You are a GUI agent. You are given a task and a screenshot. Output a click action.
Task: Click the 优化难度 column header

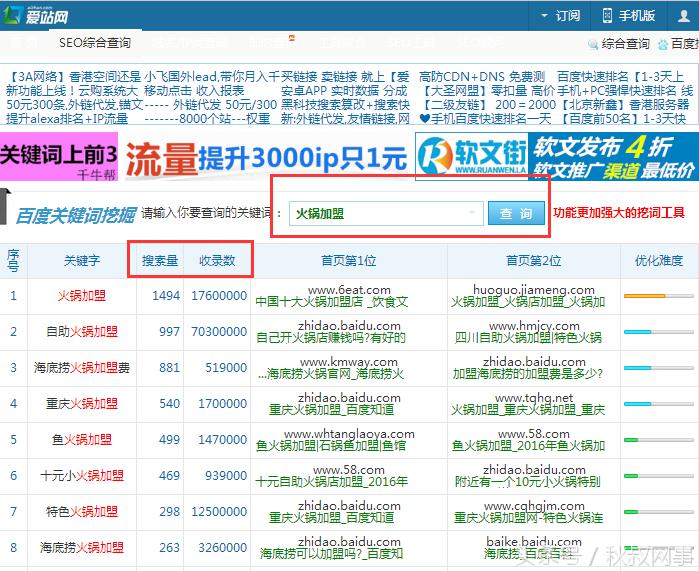pos(659,260)
